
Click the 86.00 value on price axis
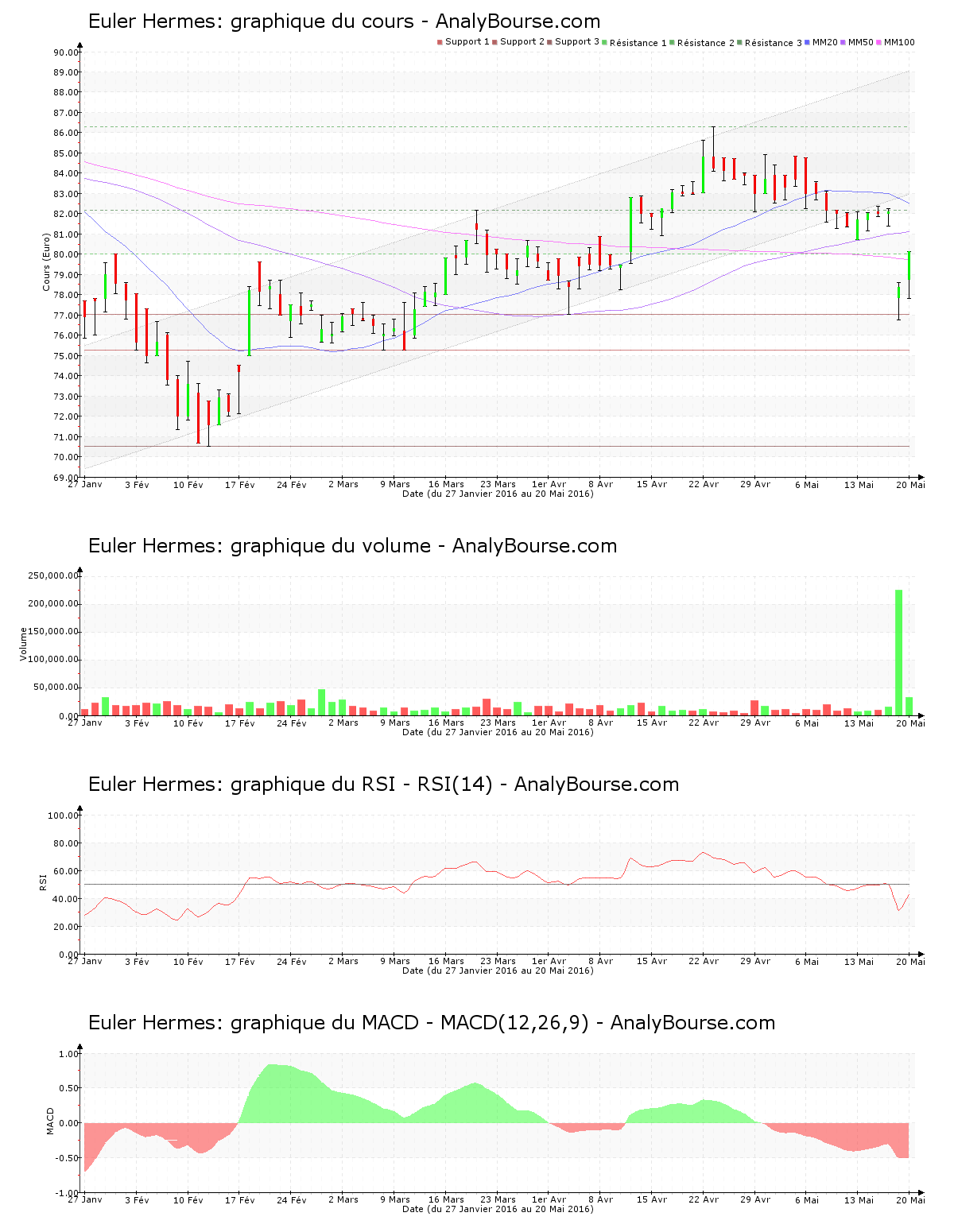(65, 133)
